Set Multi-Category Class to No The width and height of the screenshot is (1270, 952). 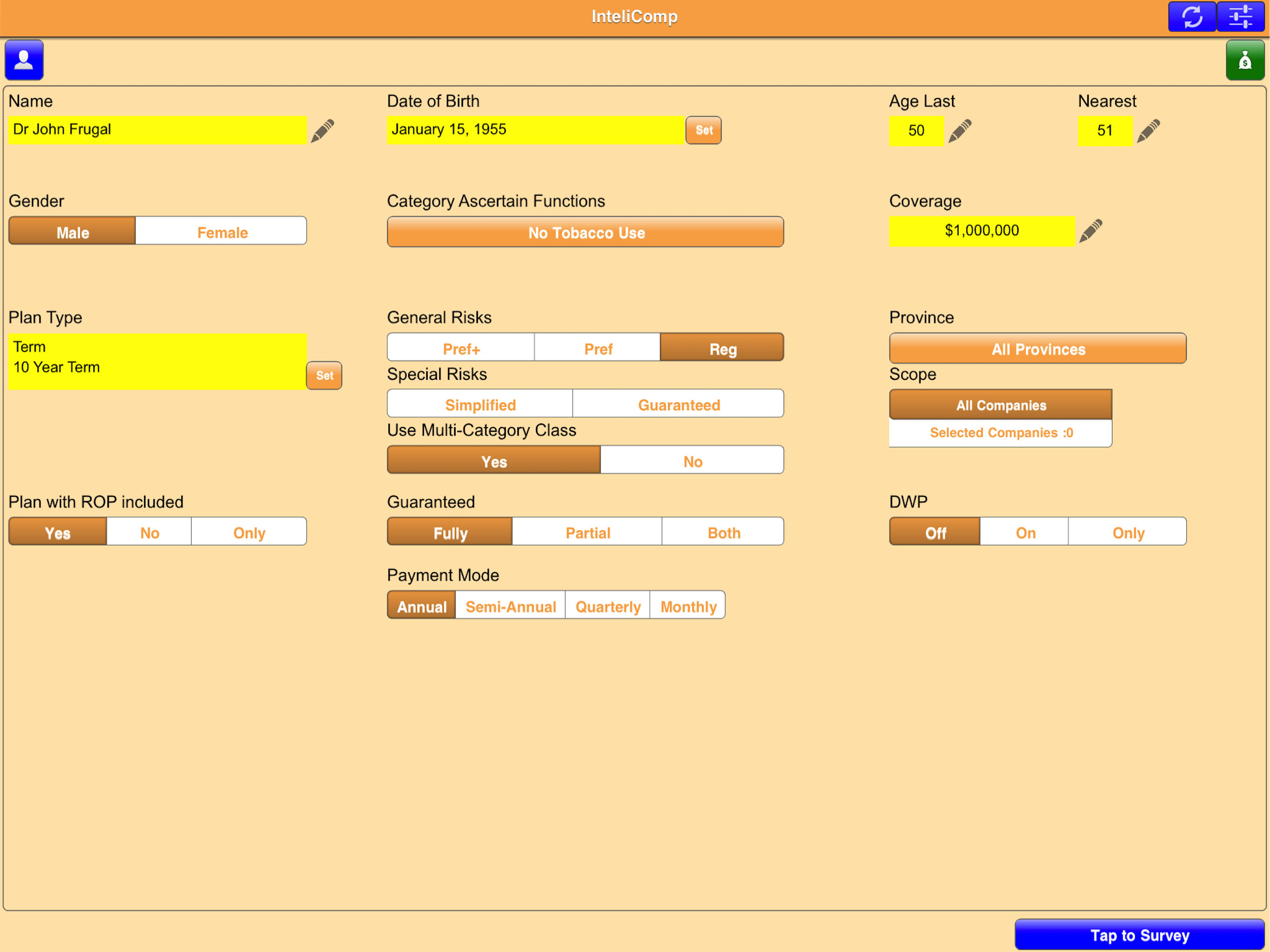coord(693,460)
